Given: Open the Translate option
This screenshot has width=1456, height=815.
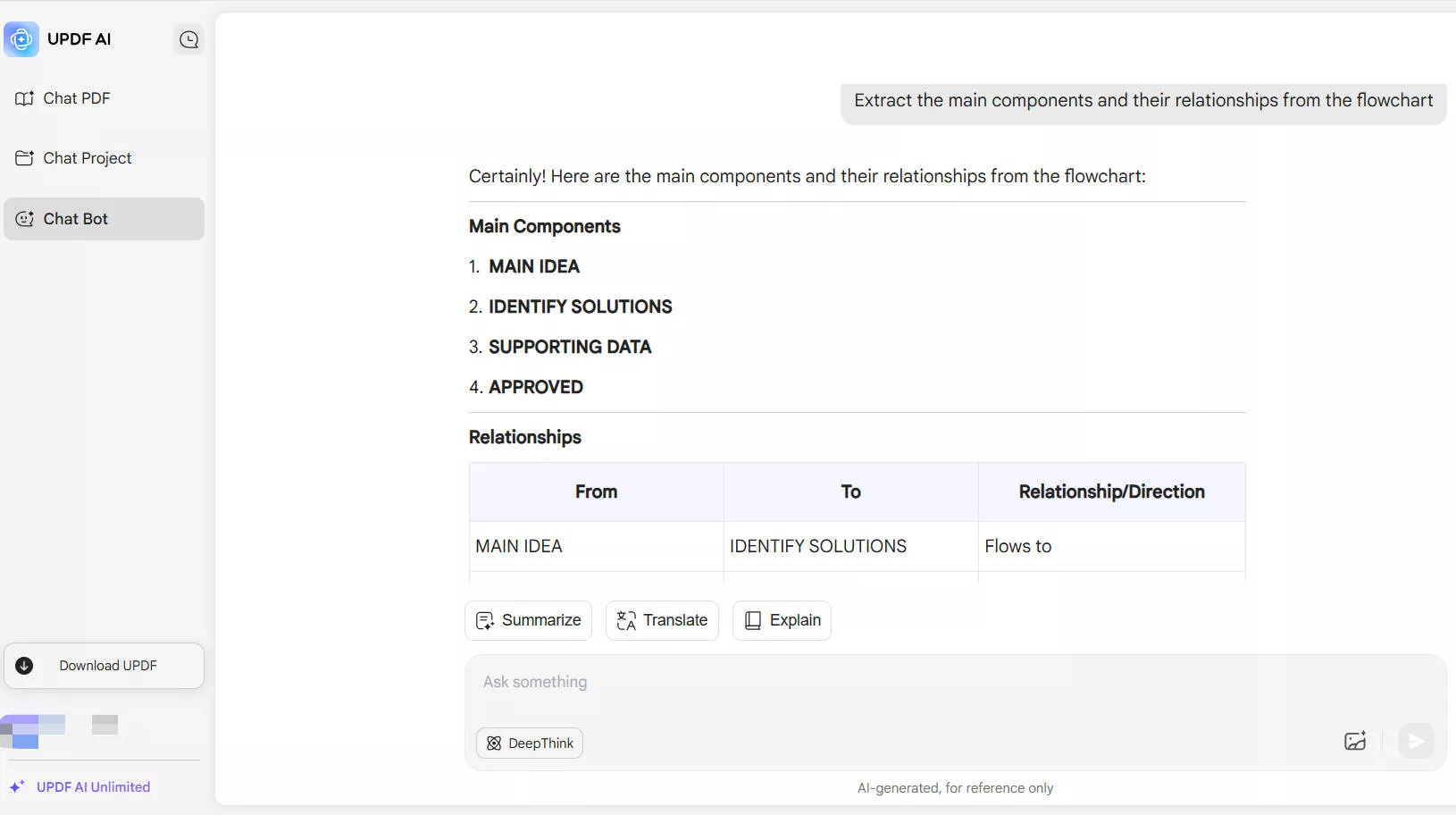Looking at the screenshot, I should tap(661, 620).
